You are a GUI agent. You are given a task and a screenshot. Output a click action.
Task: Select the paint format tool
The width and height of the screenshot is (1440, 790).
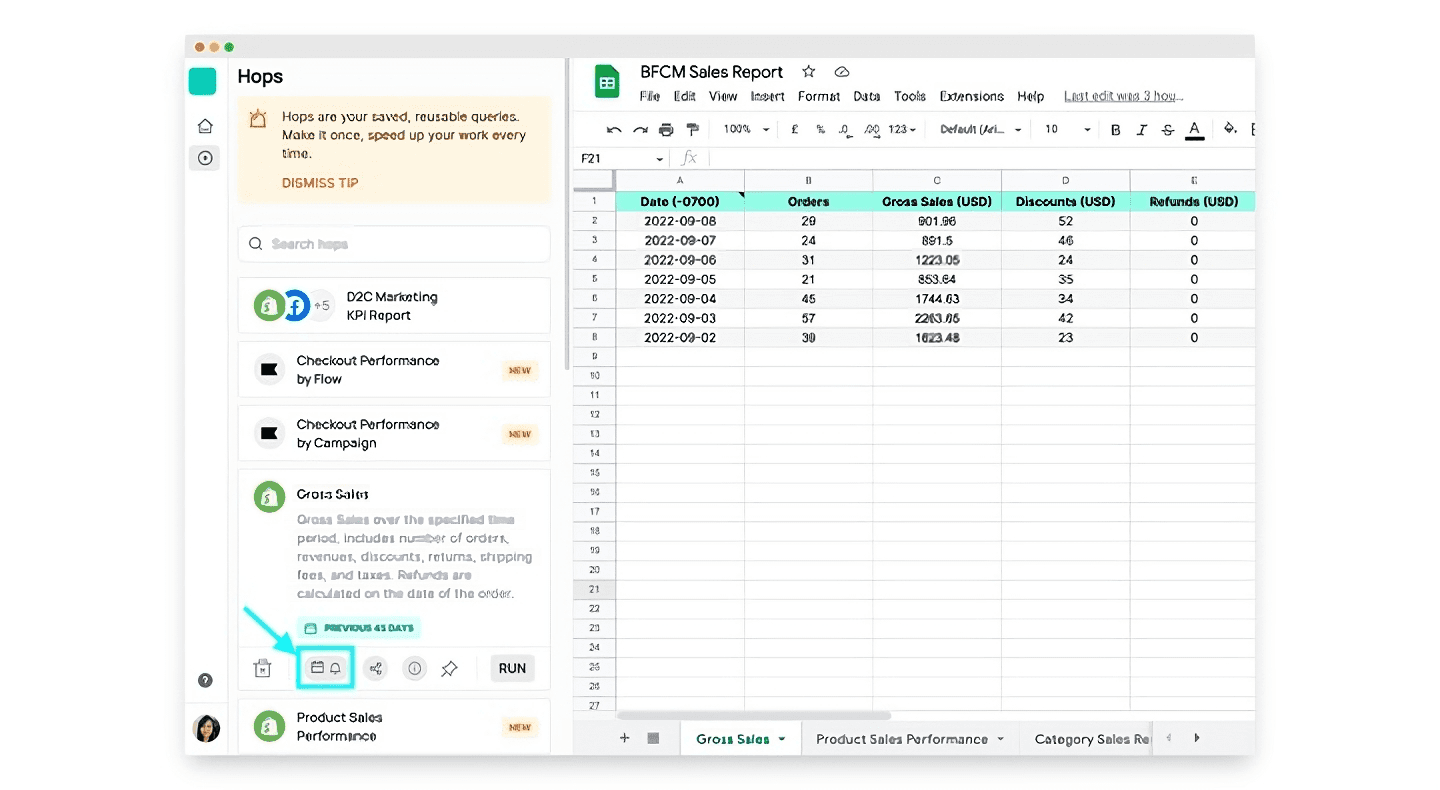(x=692, y=130)
